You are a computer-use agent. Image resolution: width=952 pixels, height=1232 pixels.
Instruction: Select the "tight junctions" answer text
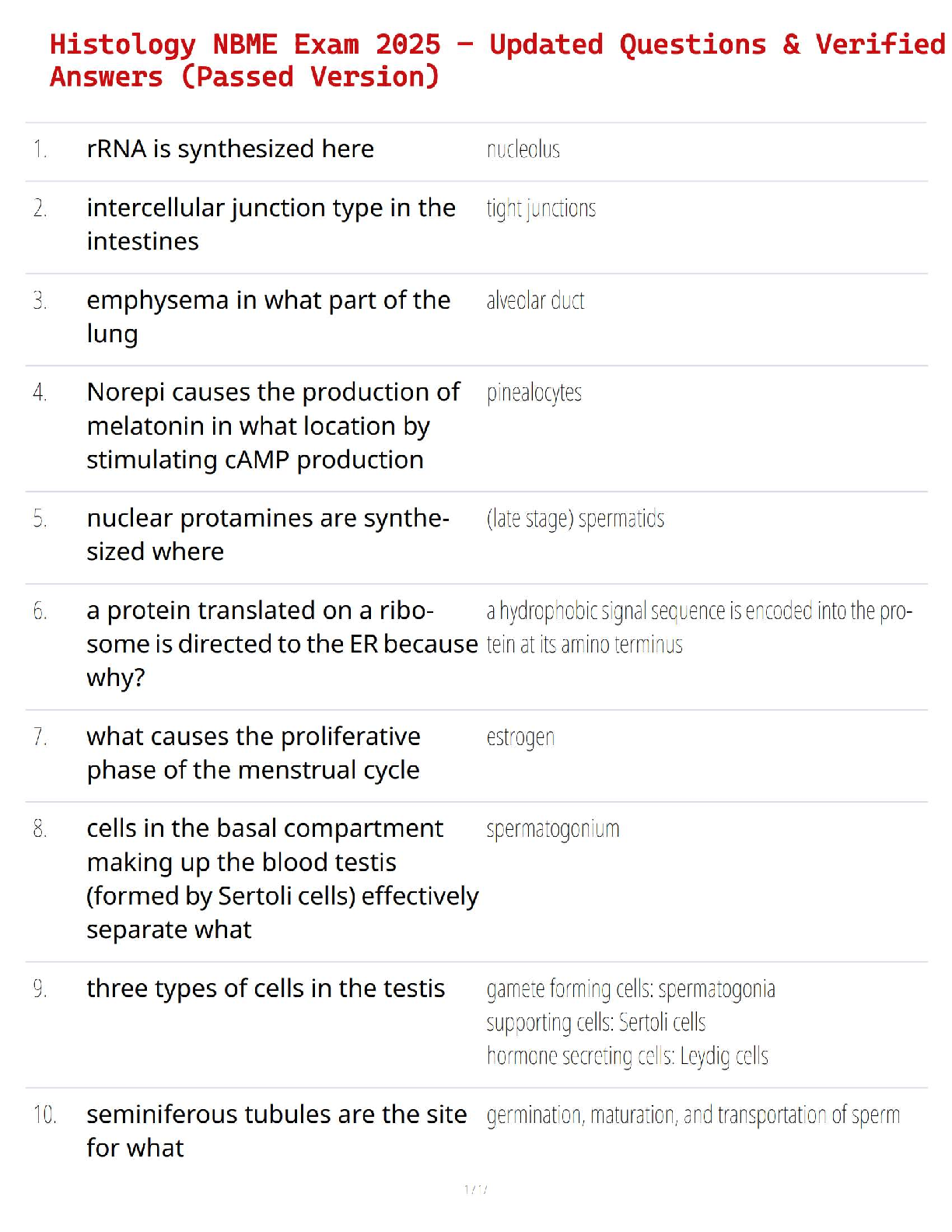coord(541,208)
